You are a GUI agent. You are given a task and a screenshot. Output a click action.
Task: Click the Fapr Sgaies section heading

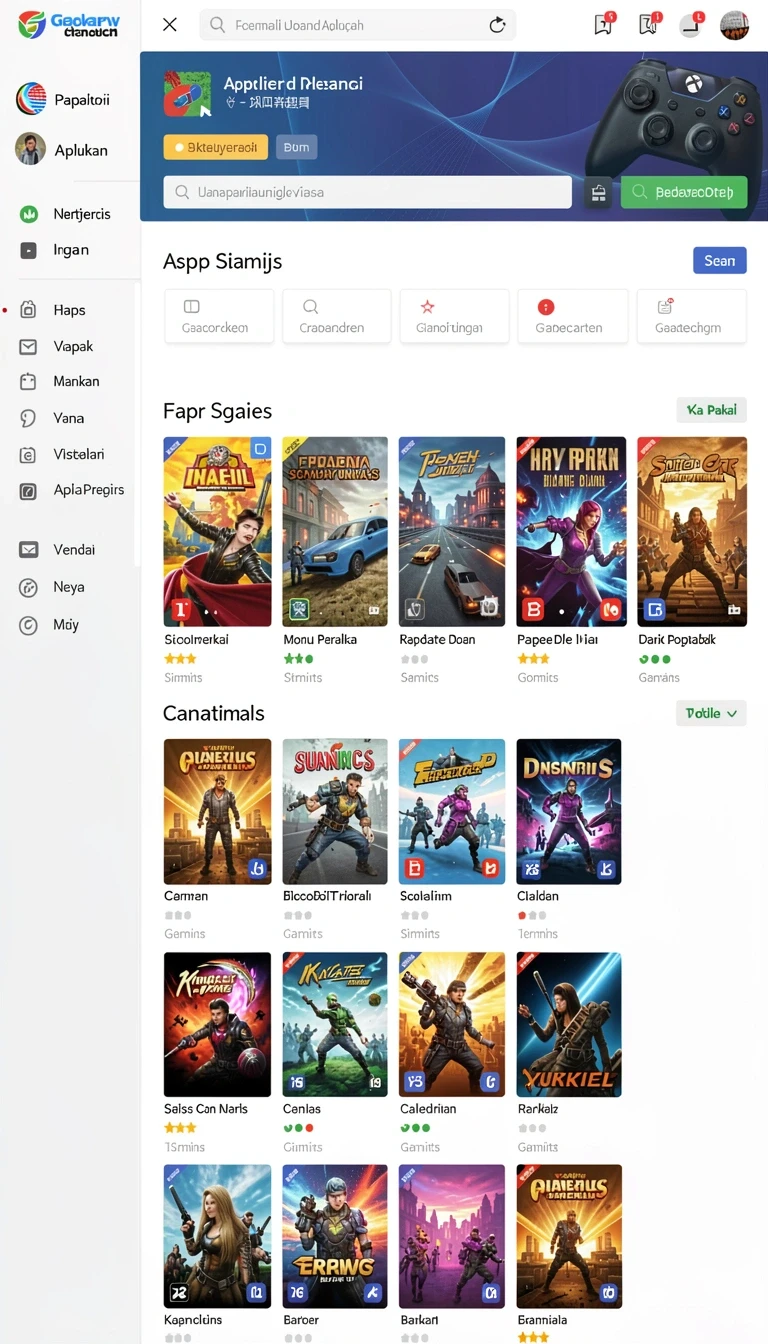click(x=217, y=411)
